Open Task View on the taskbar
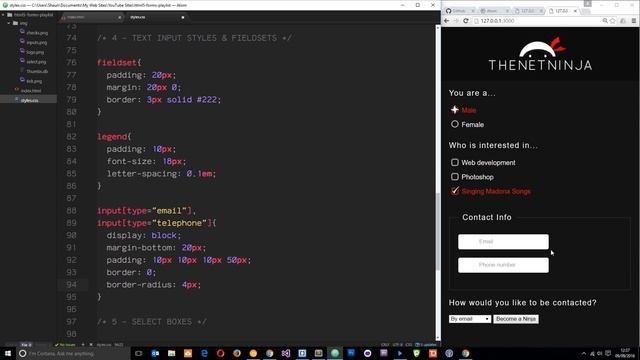Viewport: 640px width, 360px height. [139, 353]
